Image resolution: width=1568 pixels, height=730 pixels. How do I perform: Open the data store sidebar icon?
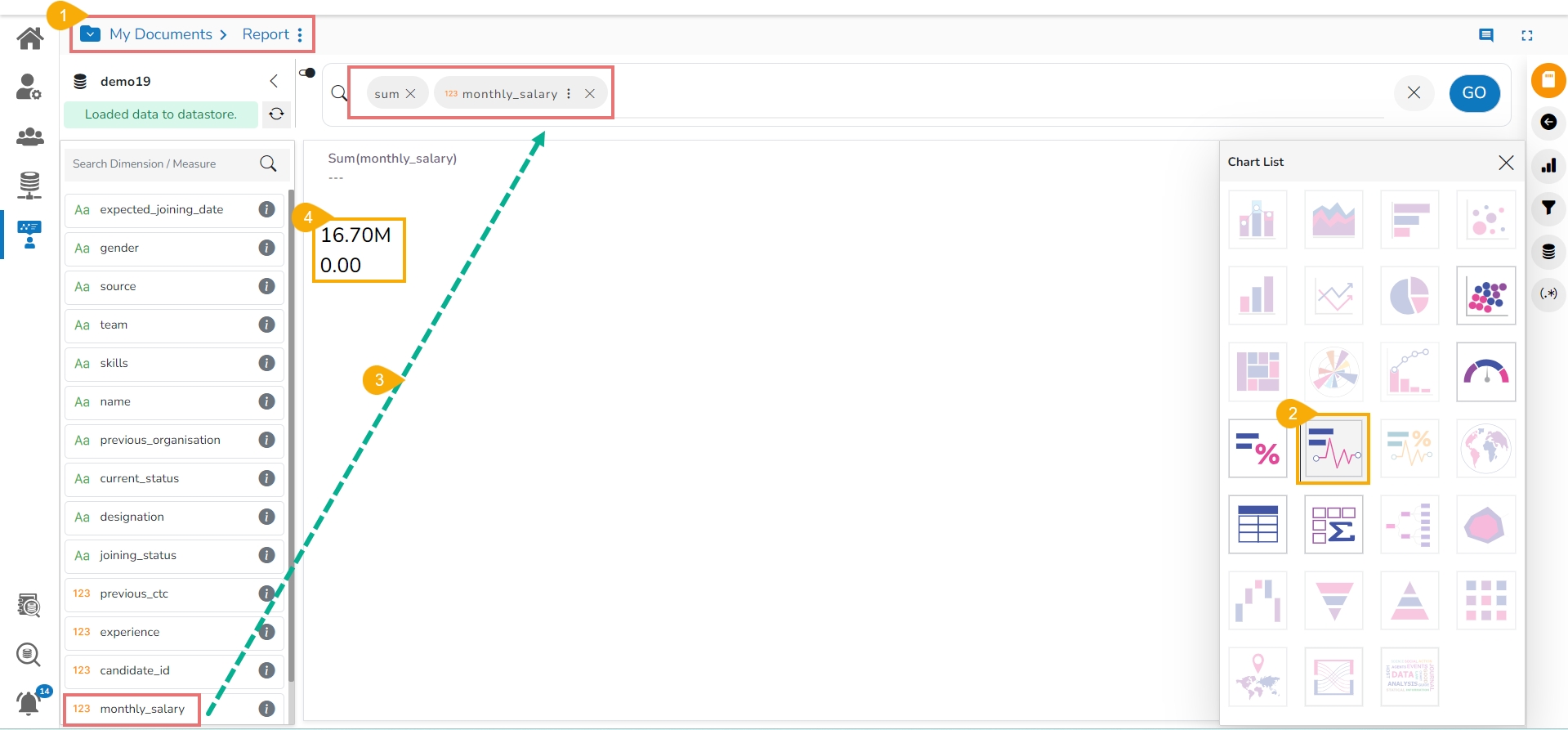[29, 186]
